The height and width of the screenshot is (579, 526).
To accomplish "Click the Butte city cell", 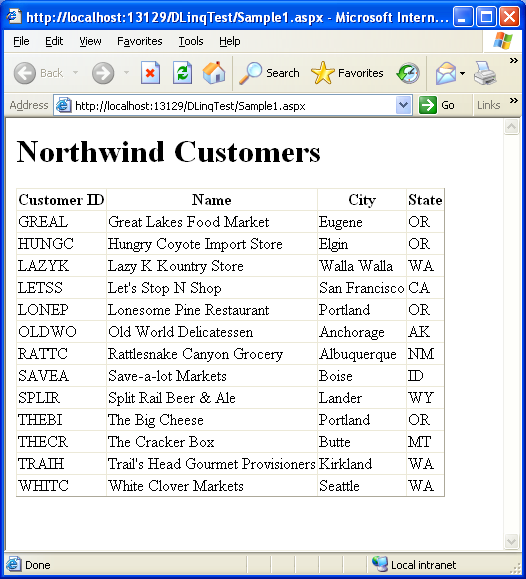I will [x=362, y=442].
